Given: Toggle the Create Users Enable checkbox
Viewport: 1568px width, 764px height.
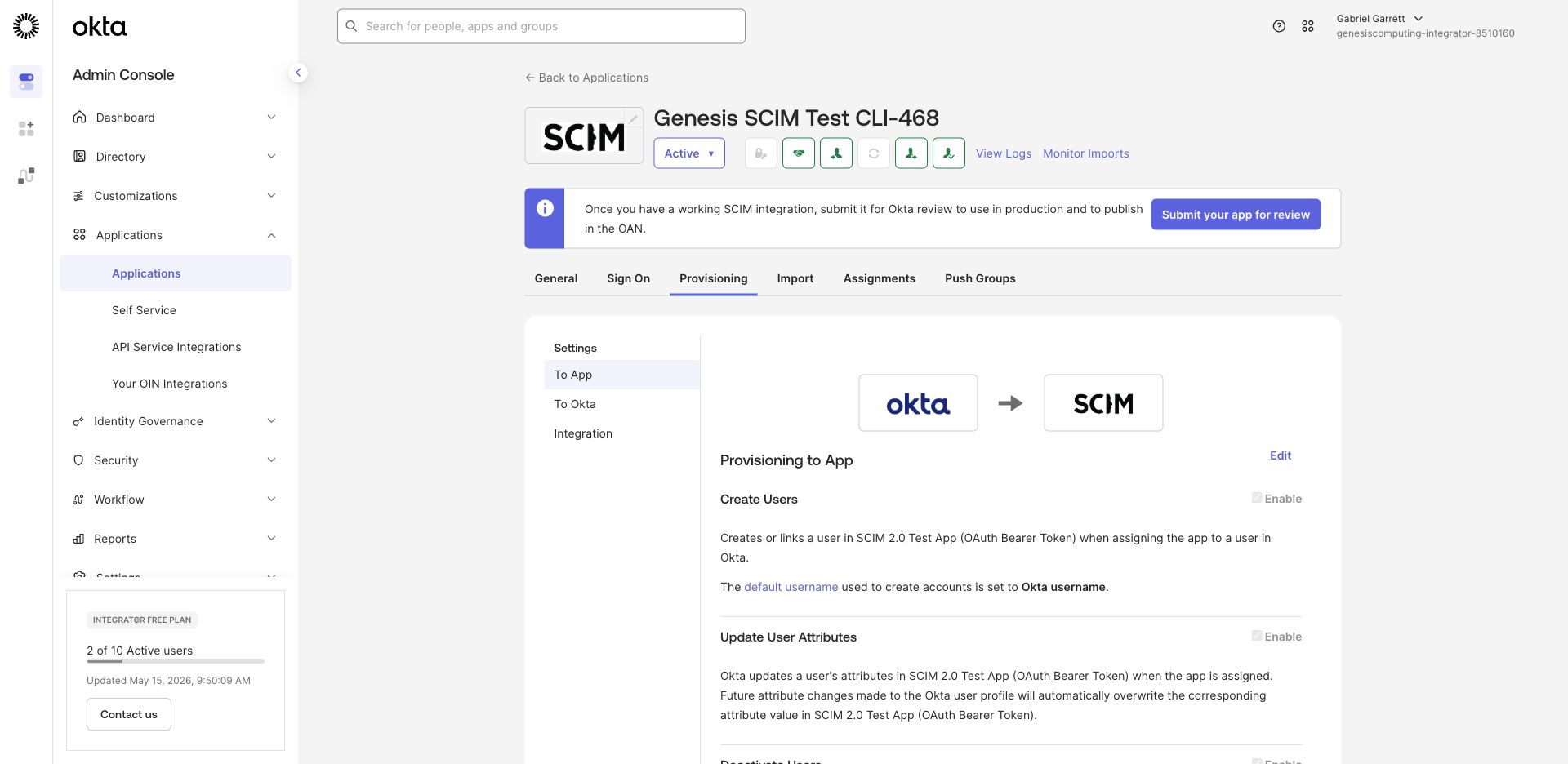Looking at the screenshot, I should pos(1257,498).
